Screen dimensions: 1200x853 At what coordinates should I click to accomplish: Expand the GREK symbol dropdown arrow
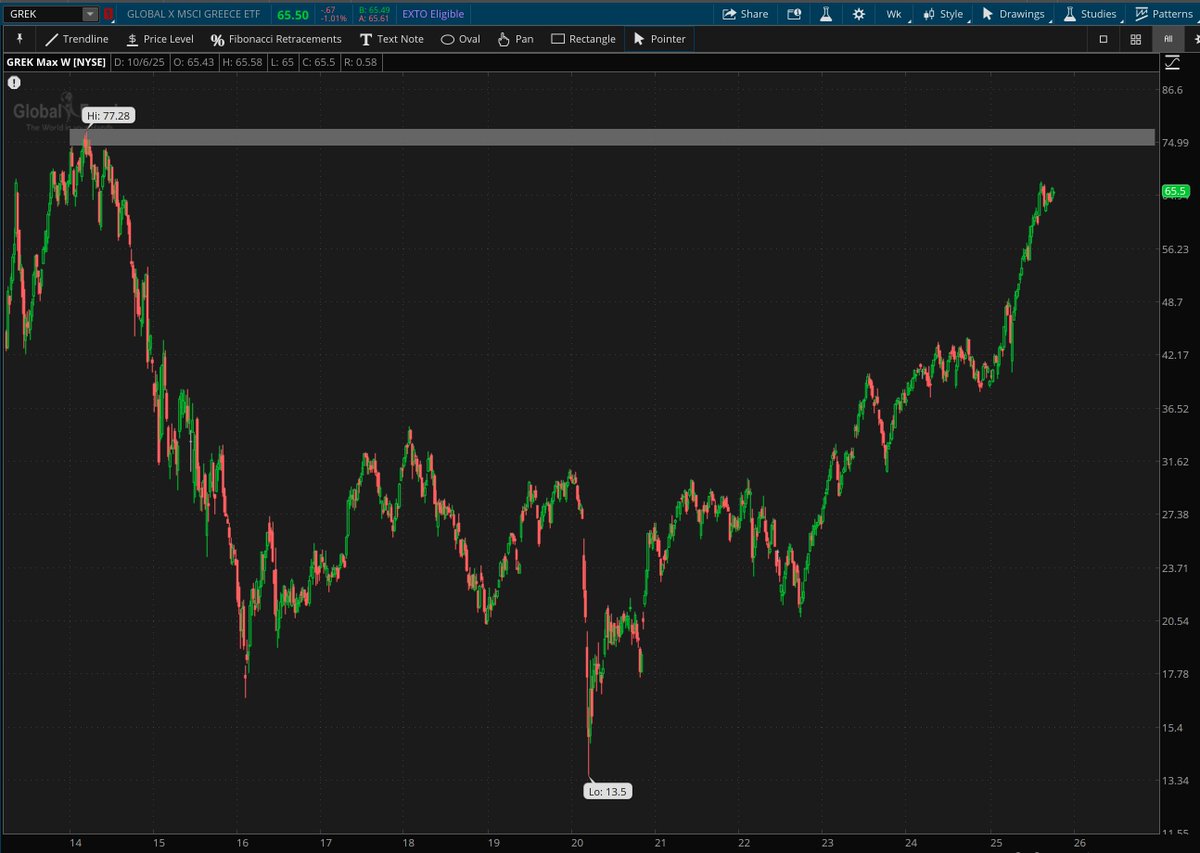click(91, 14)
